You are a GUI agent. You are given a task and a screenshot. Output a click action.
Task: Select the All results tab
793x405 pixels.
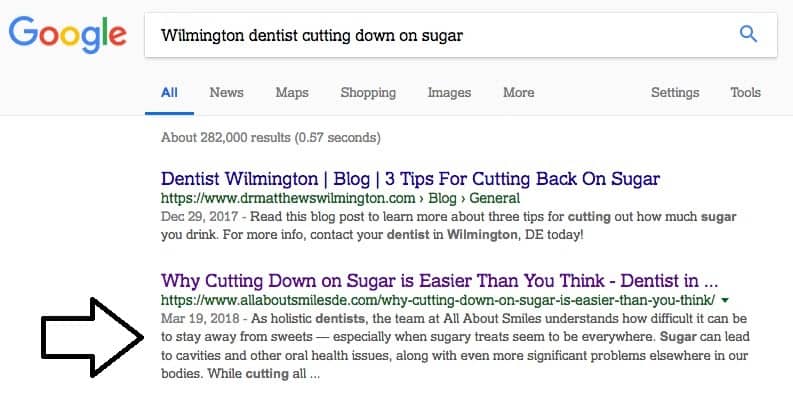[x=169, y=93]
